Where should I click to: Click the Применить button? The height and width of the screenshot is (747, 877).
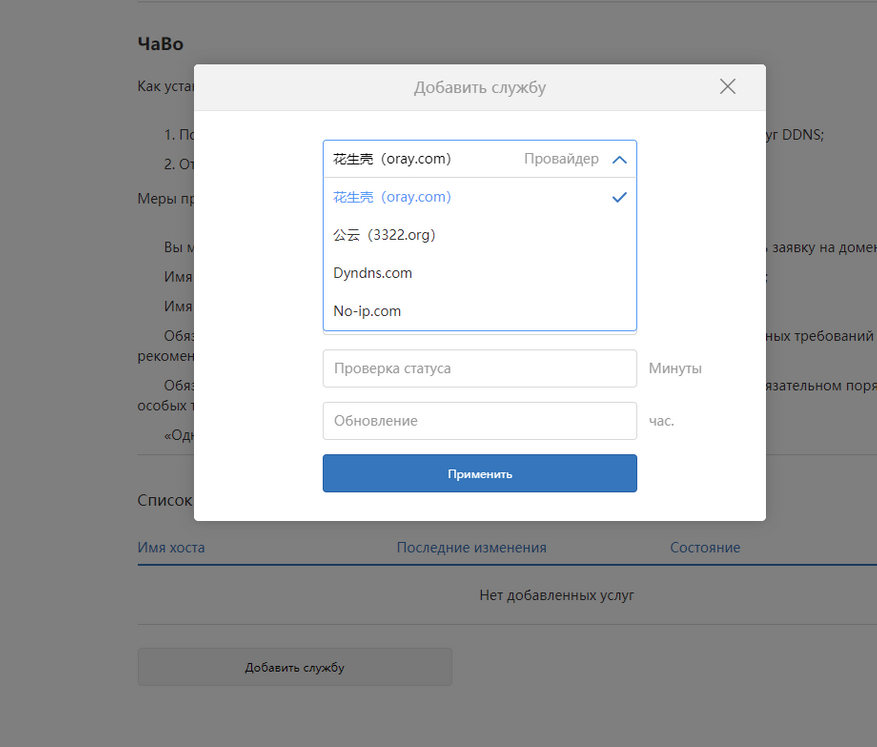479,474
